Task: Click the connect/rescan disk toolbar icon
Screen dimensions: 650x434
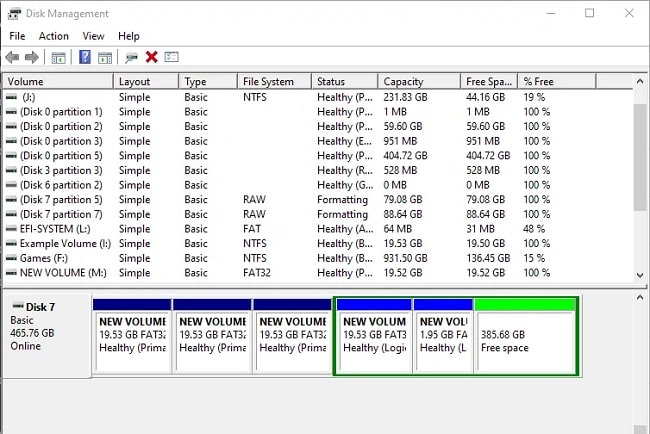Action: coord(132,58)
